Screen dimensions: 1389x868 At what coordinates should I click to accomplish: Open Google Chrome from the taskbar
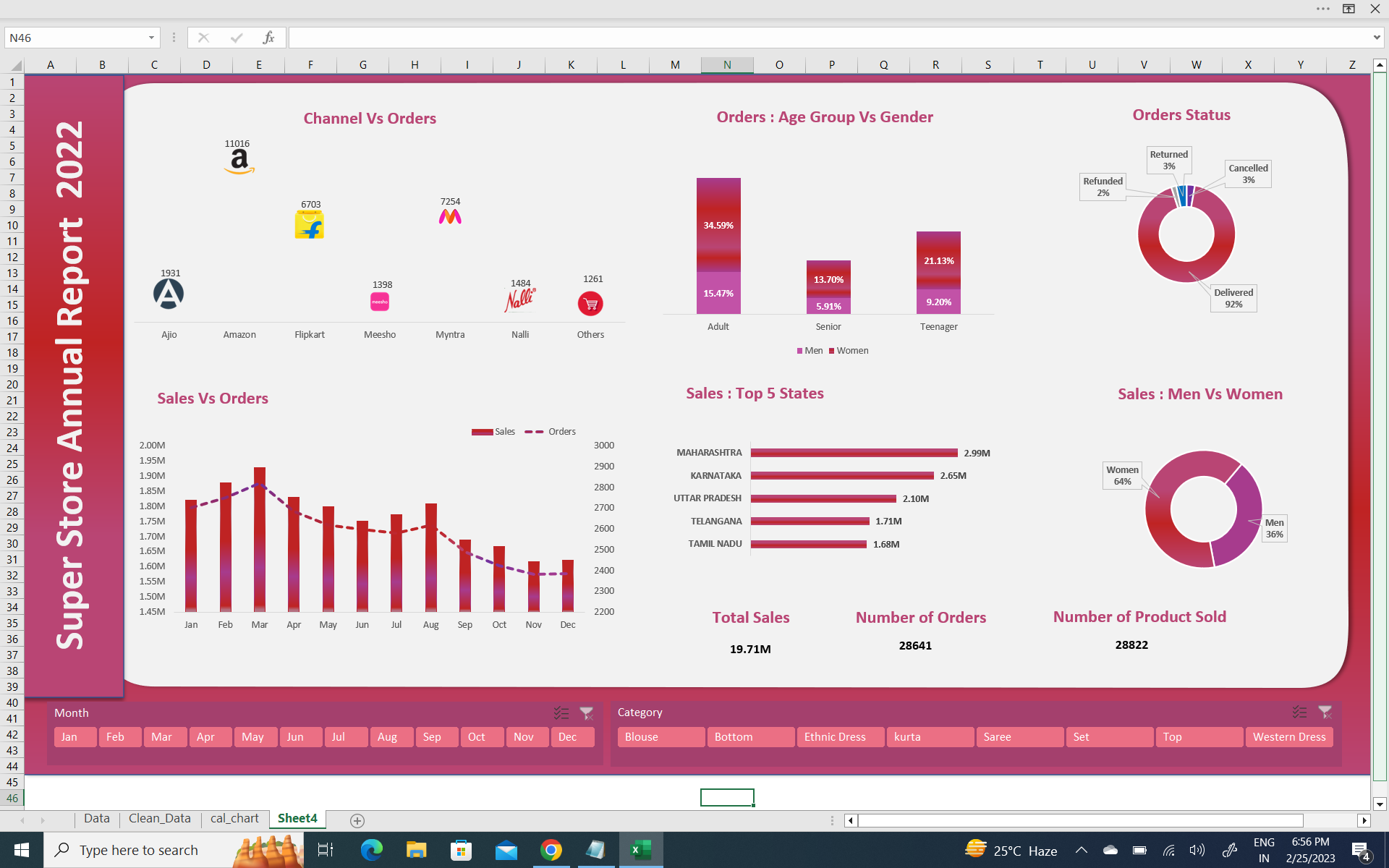click(551, 850)
